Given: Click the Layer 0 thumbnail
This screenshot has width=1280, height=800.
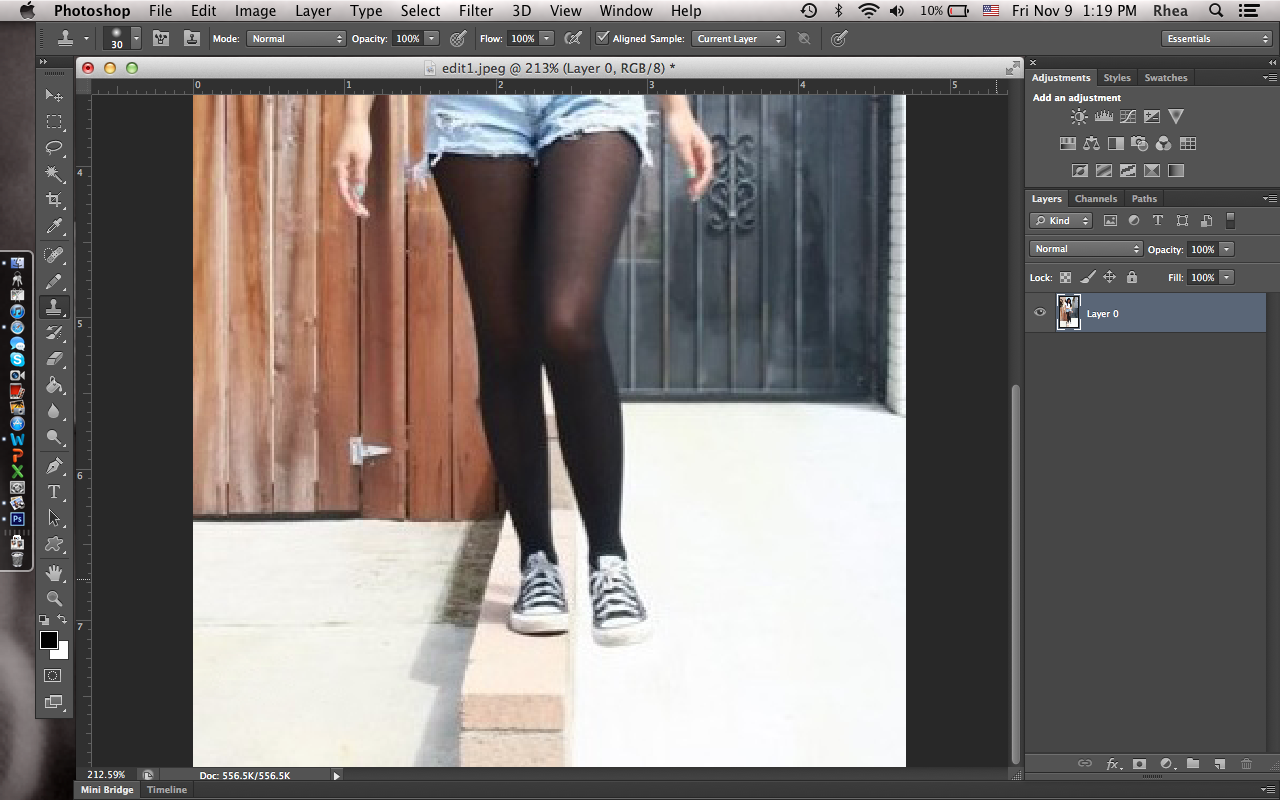Looking at the screenshot, I should (x=1069, y=313).
